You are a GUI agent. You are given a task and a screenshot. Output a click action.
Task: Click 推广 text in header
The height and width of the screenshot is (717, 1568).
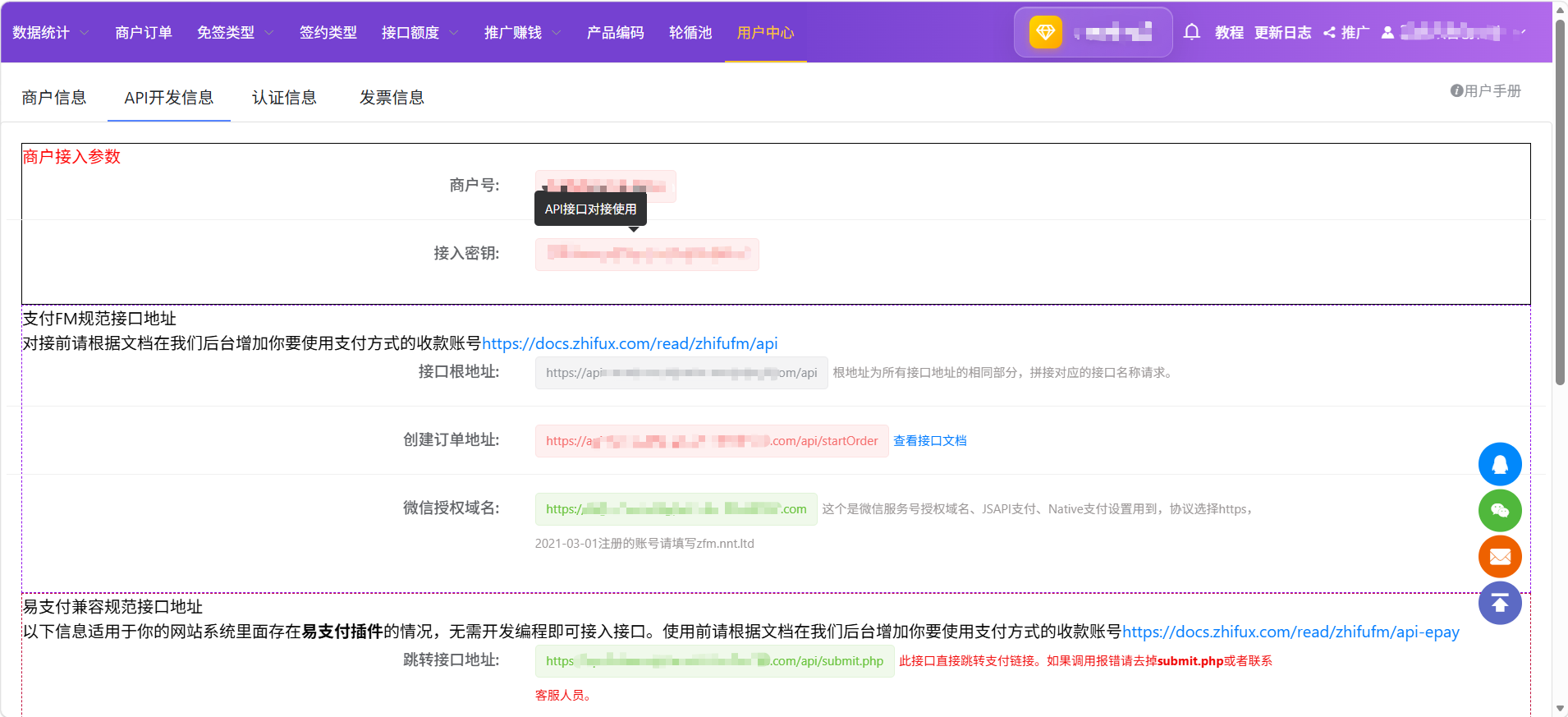tap(1355, 33)
